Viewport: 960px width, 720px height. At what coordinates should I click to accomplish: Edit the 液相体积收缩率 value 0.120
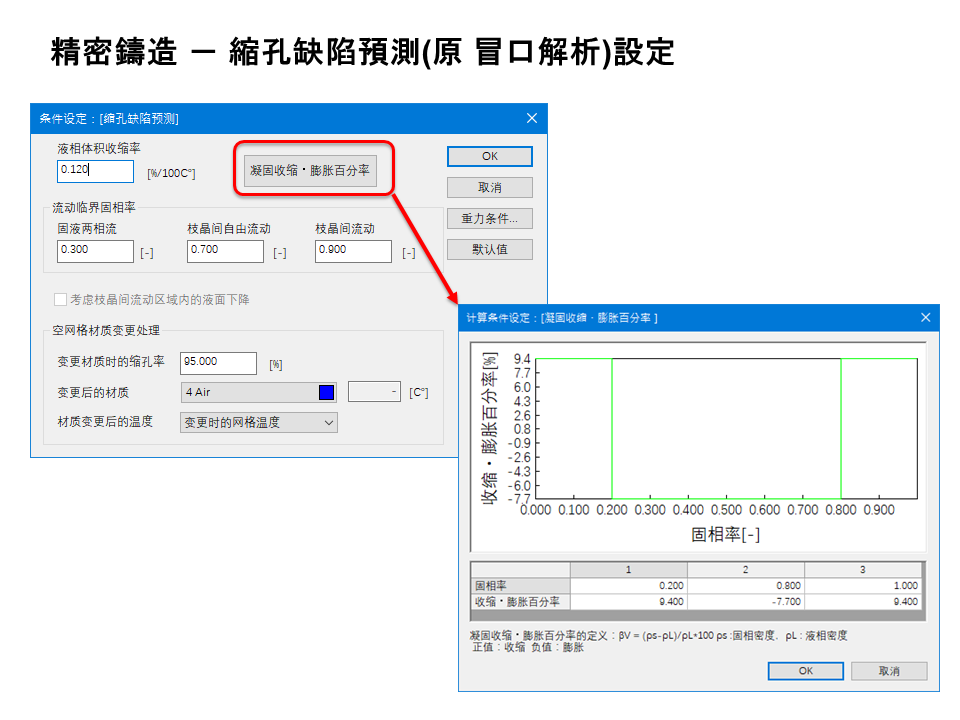[x=94, y=172]
